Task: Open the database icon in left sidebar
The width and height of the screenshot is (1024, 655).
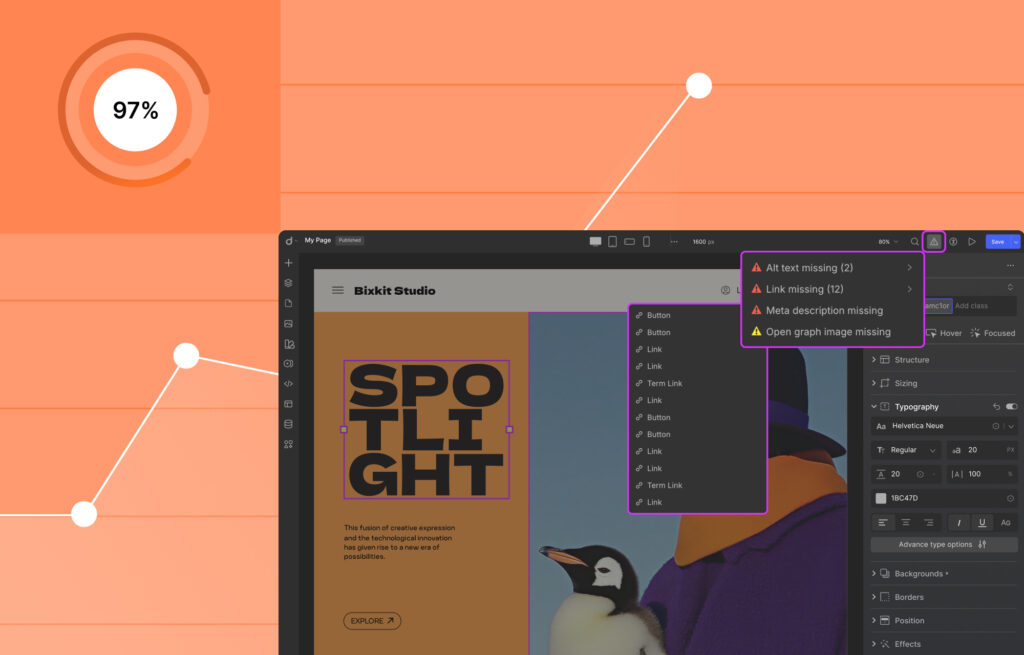Action: [x=289, y=424]
